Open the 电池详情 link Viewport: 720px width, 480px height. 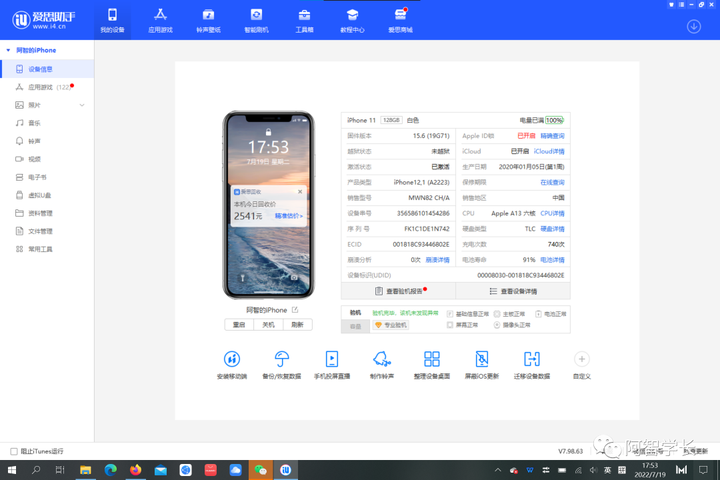[552, 260]
